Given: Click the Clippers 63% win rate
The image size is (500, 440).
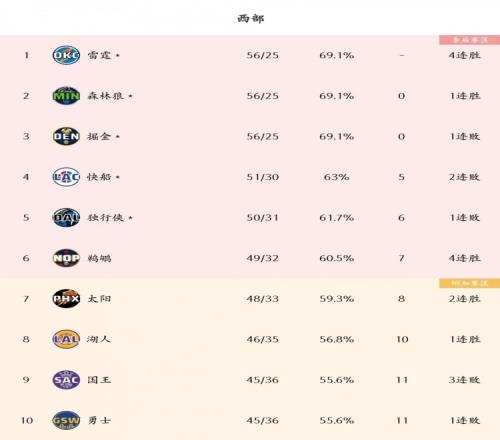Looking at the screenshot, I should 337,177.
